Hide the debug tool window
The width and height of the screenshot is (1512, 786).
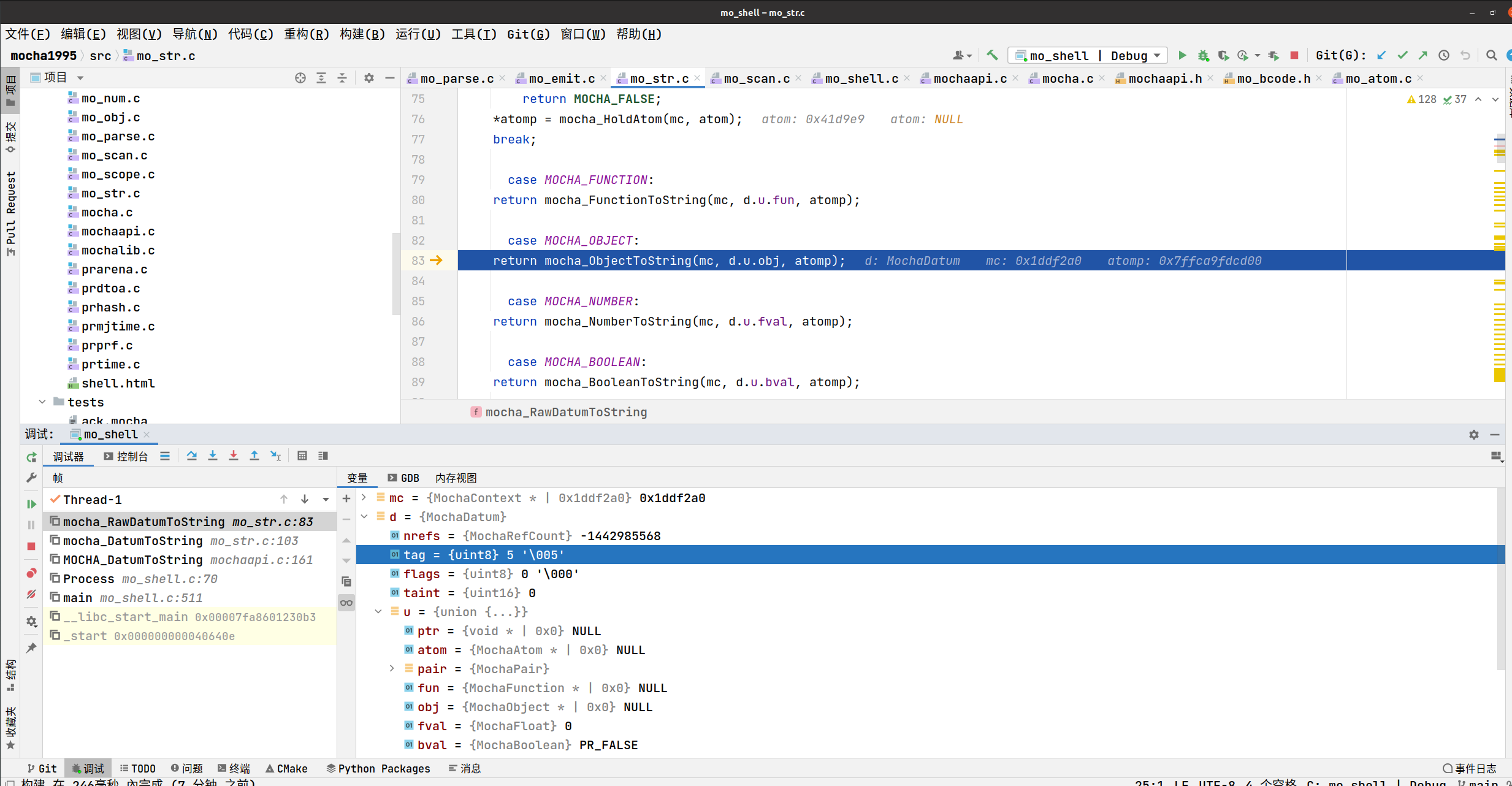1495,434
